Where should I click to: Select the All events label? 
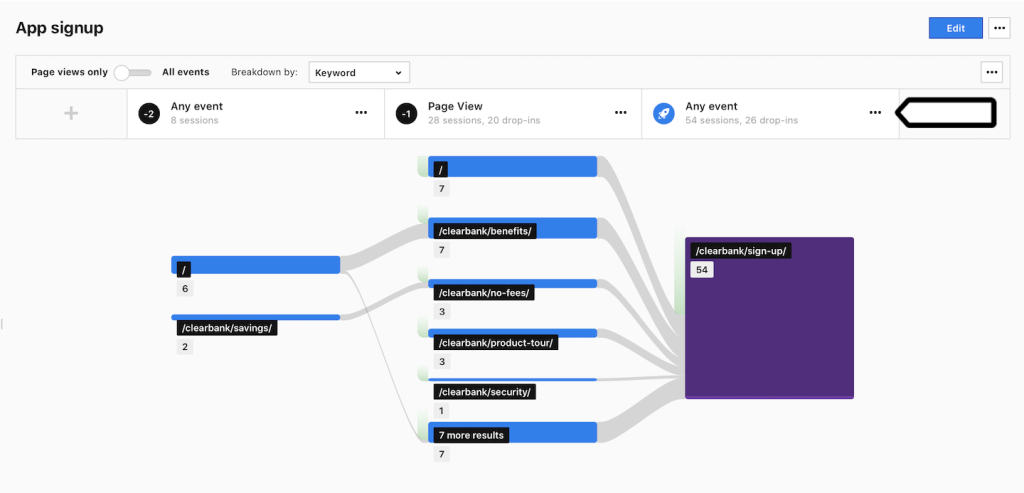coord(185,72)
